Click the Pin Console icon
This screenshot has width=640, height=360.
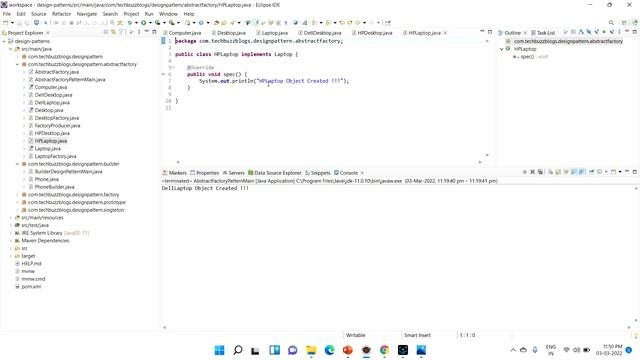pos(592,172)
